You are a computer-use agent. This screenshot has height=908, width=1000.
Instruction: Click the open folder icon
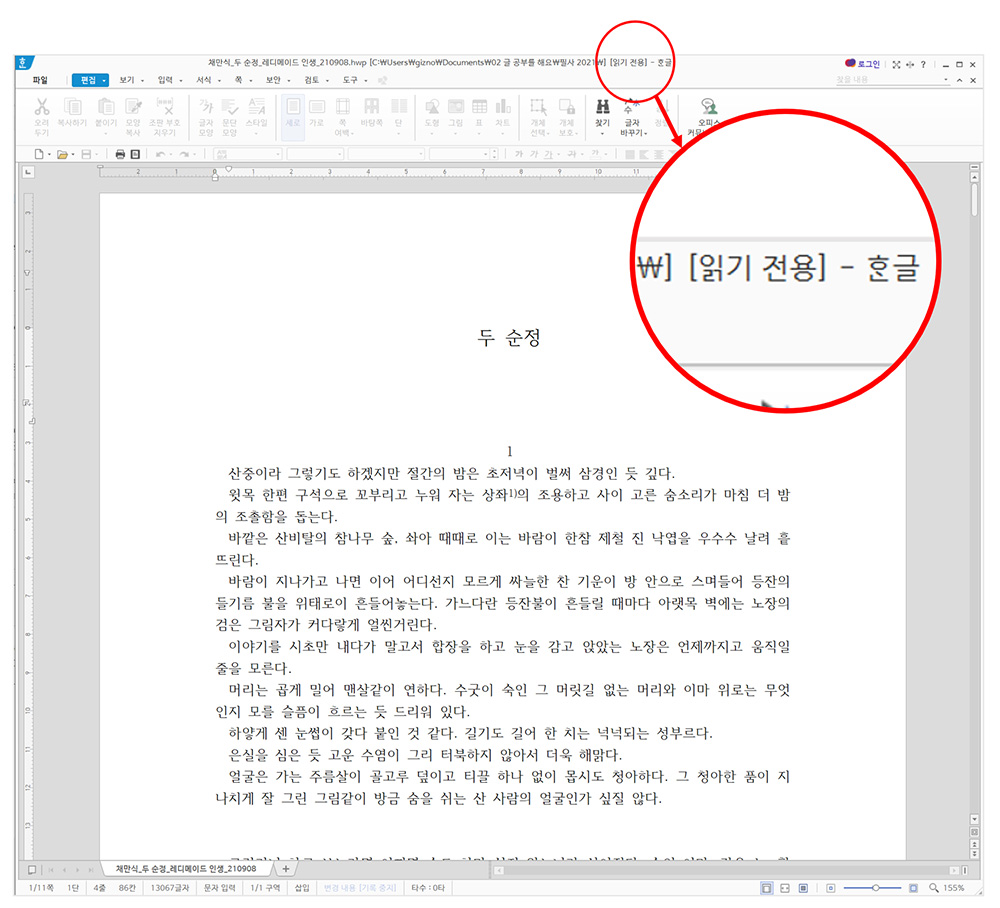[62, 154]
